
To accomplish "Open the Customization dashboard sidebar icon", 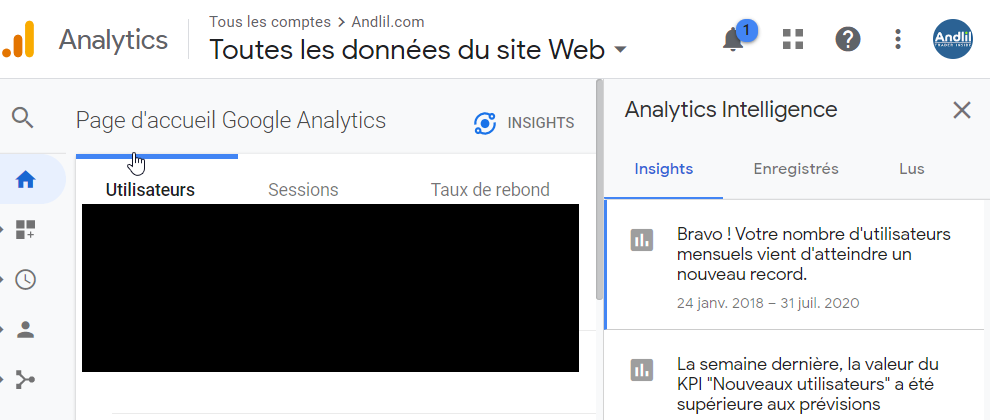I will 26,230.
